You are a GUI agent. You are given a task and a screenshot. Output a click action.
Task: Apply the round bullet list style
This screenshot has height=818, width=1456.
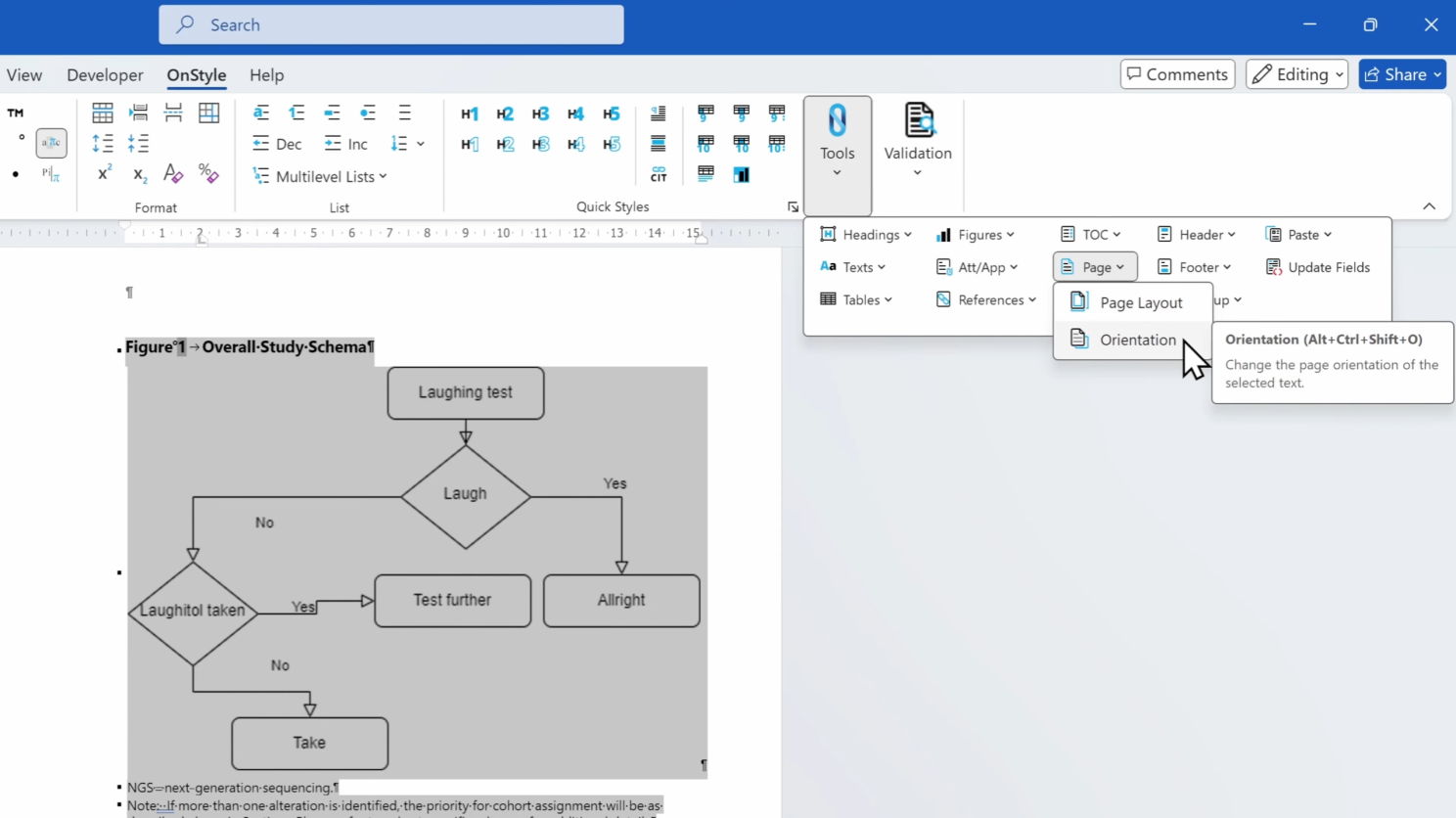click(x=368, y=113)
